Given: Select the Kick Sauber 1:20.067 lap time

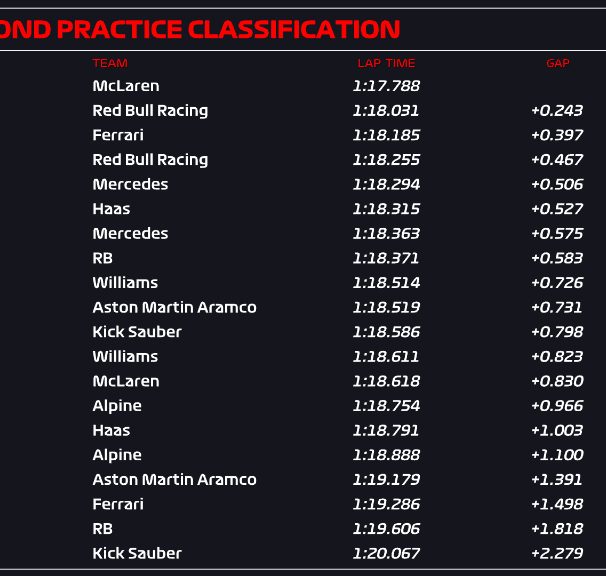Looking at the screenshot, I should point(386,553).
